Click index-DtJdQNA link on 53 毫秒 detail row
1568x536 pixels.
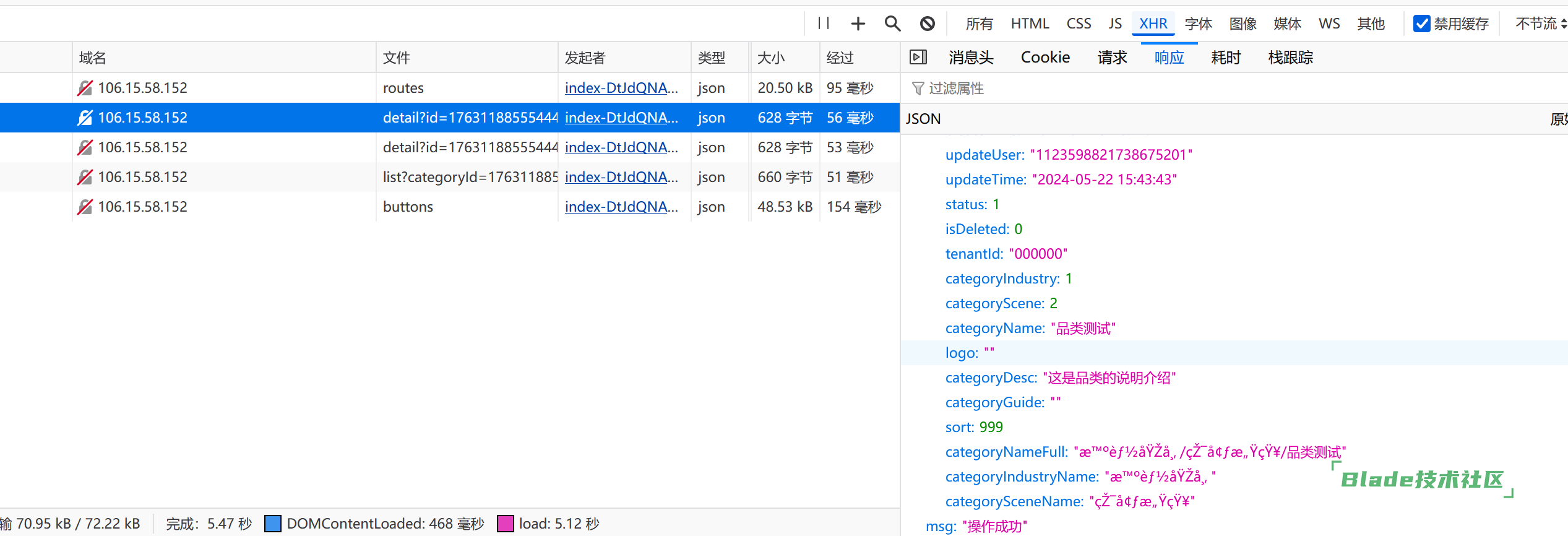coord(621,147)
